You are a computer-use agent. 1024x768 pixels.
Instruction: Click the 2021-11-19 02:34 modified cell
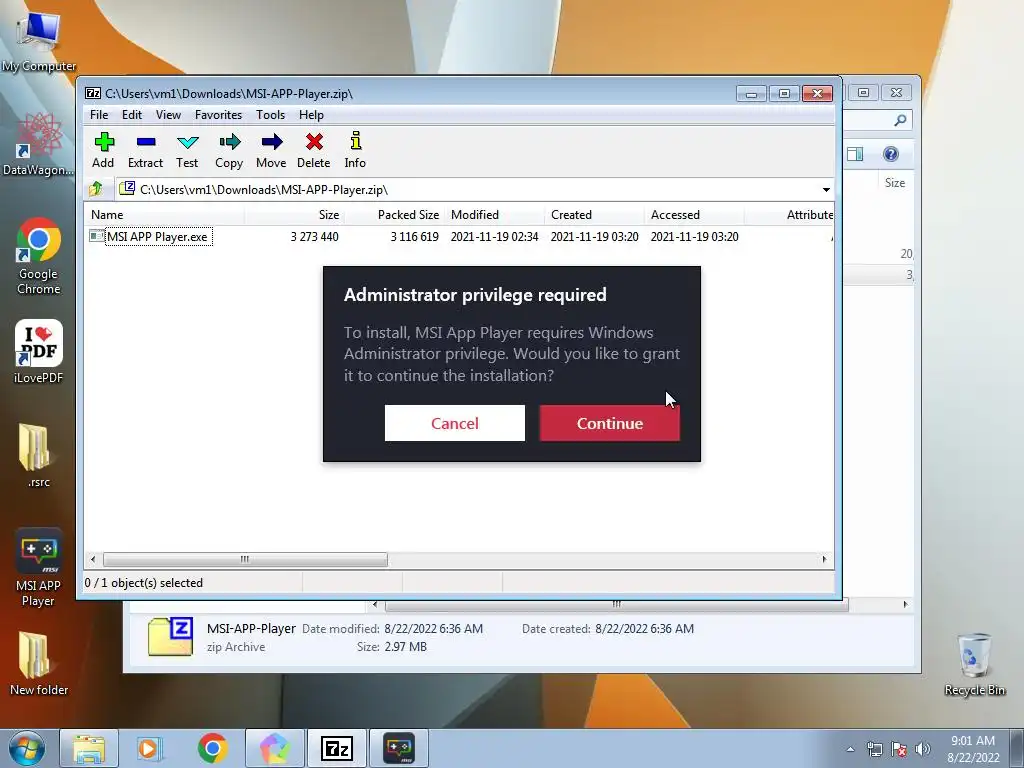pos(494,237)
